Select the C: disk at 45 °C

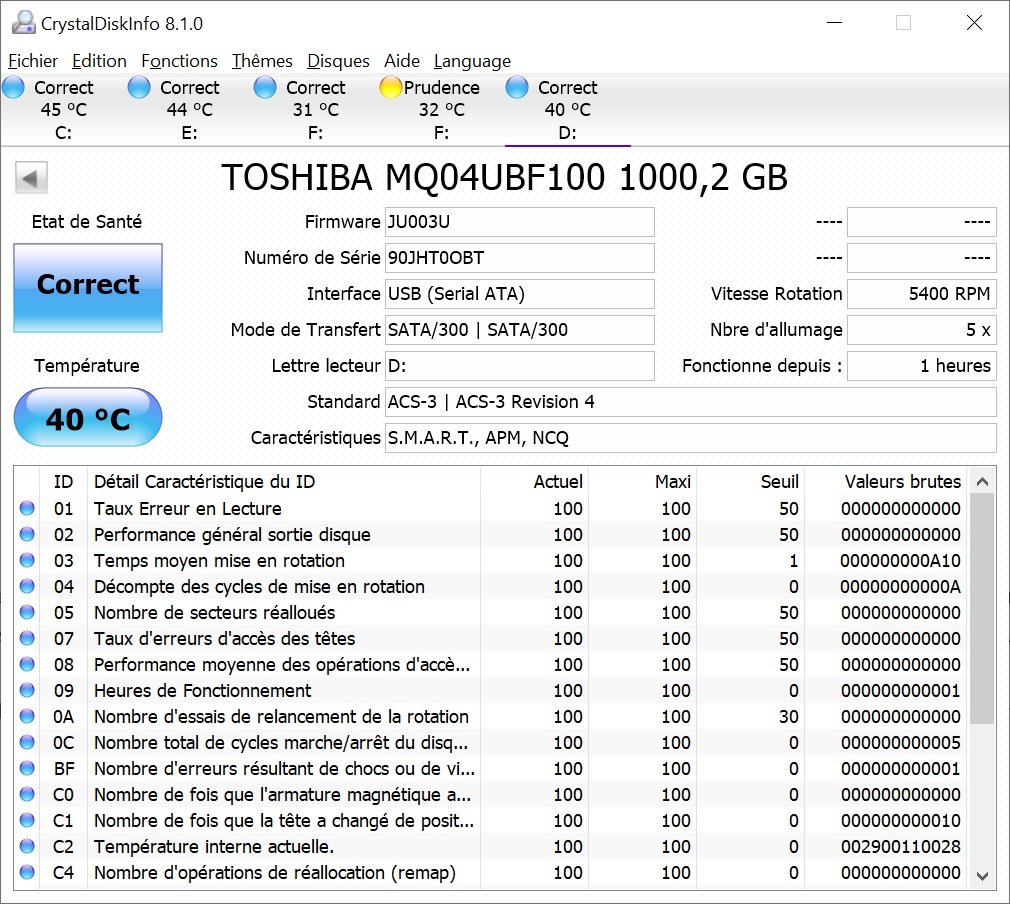pyautogui.click(x=63, y=110)
